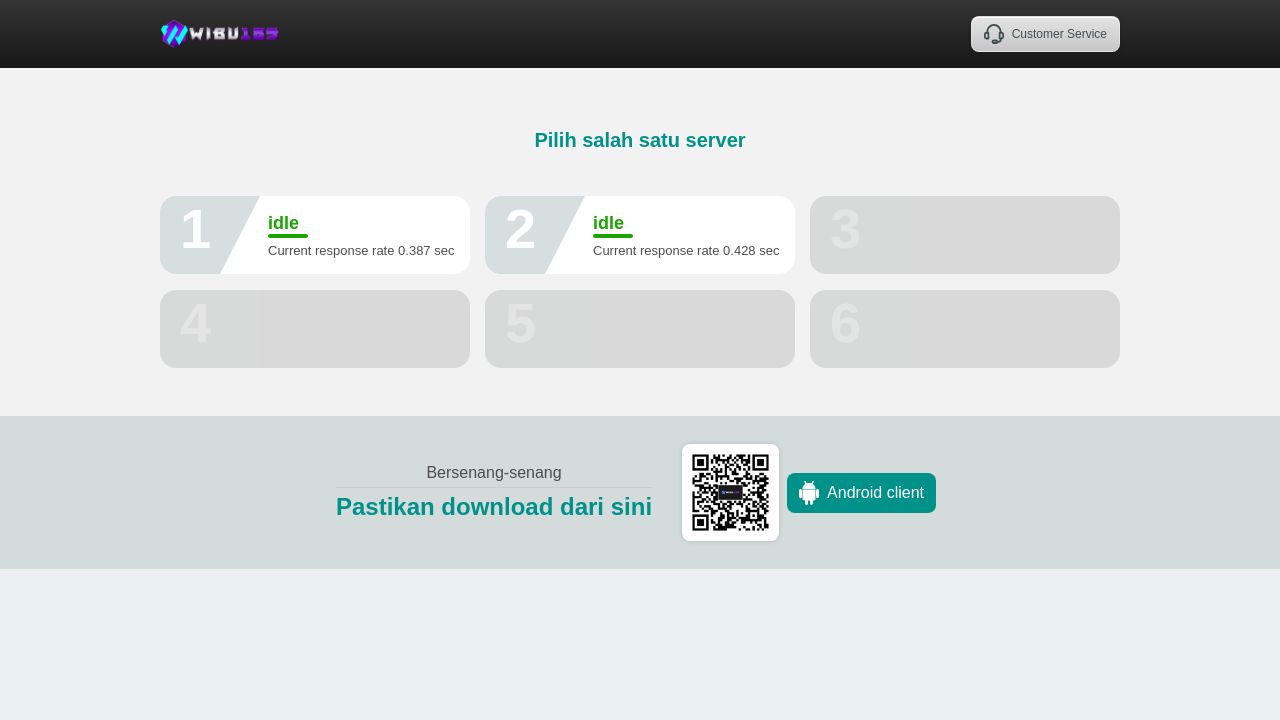Click "Current response rate 0.428 sec" text

[x=686, y=250]
